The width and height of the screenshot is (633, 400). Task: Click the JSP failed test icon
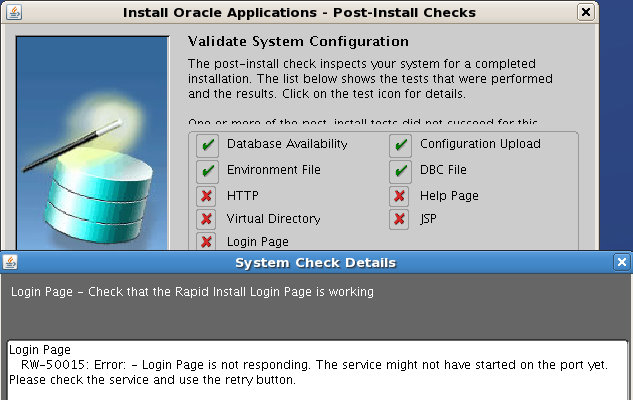(400, 219)
